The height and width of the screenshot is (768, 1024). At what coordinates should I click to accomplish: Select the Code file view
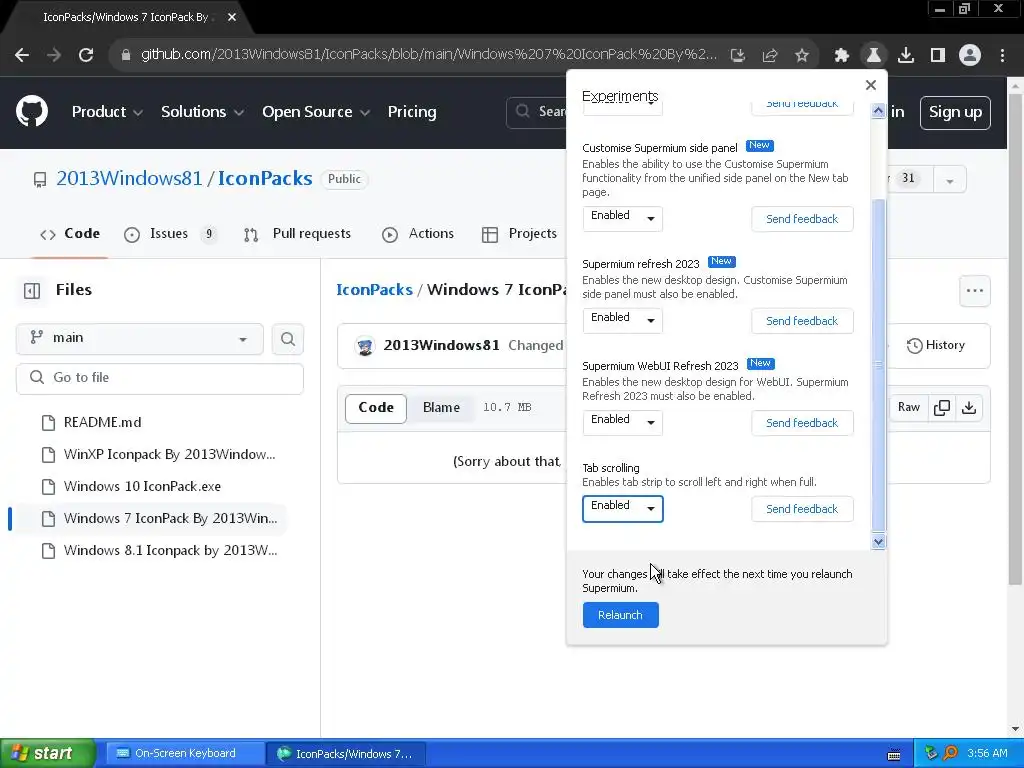click(376, 408)
